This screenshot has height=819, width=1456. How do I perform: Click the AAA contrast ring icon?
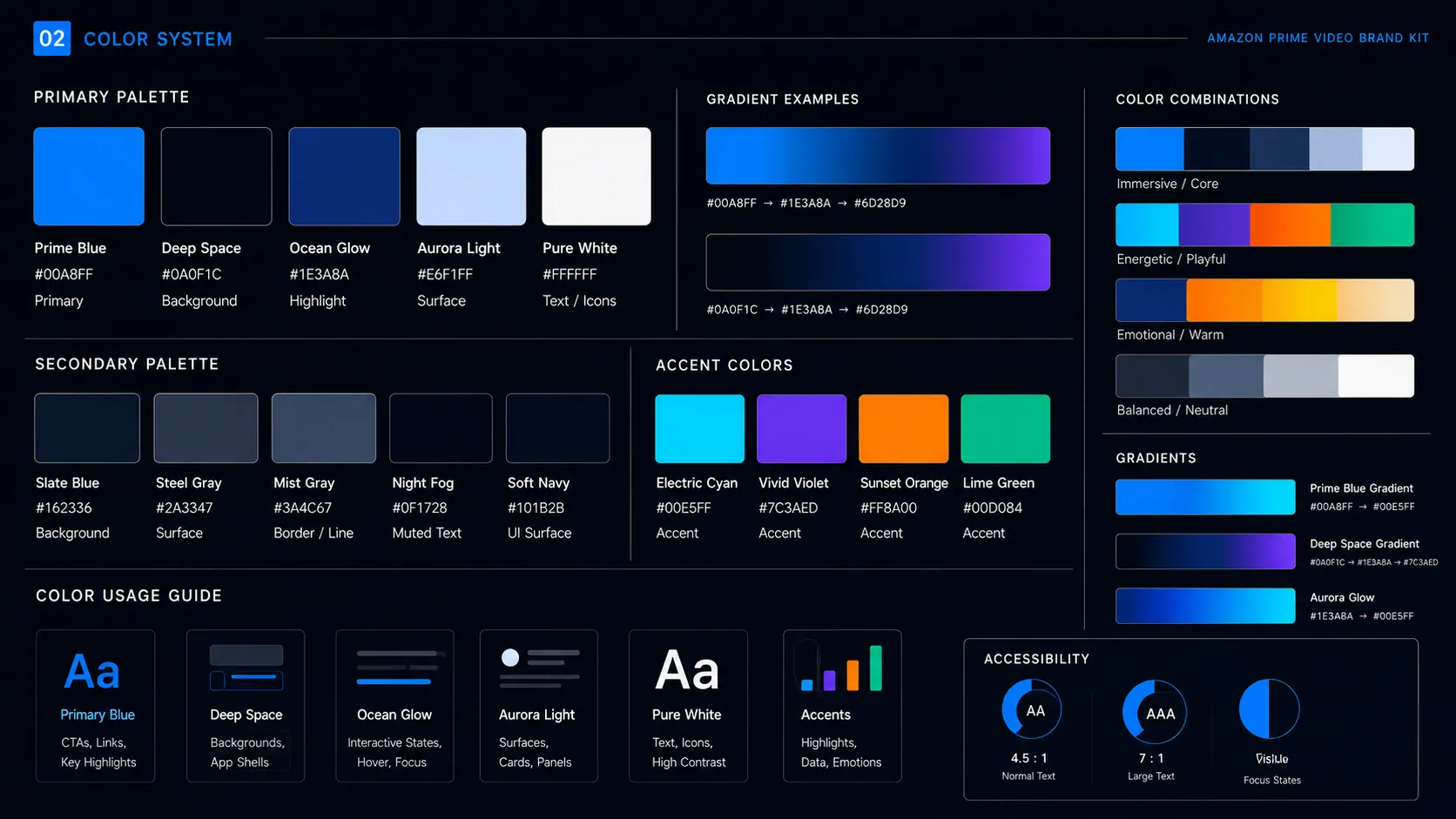(1155, 712)
